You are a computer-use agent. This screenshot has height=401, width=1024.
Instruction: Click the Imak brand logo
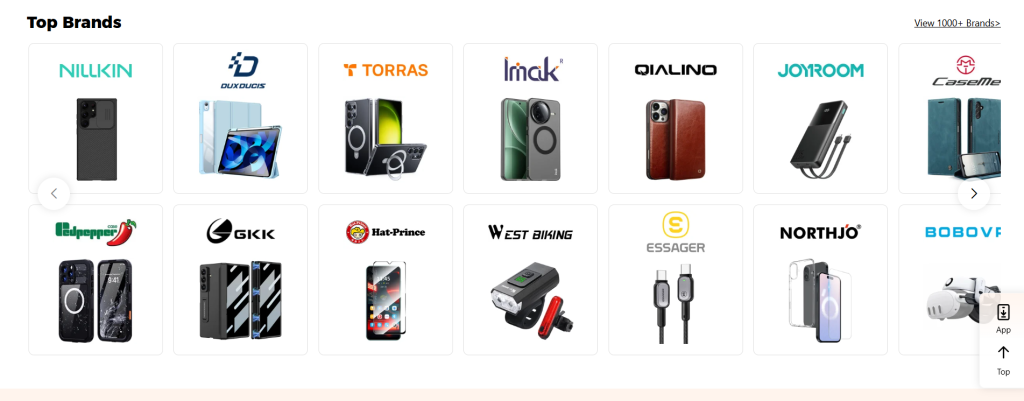[533, 69]
